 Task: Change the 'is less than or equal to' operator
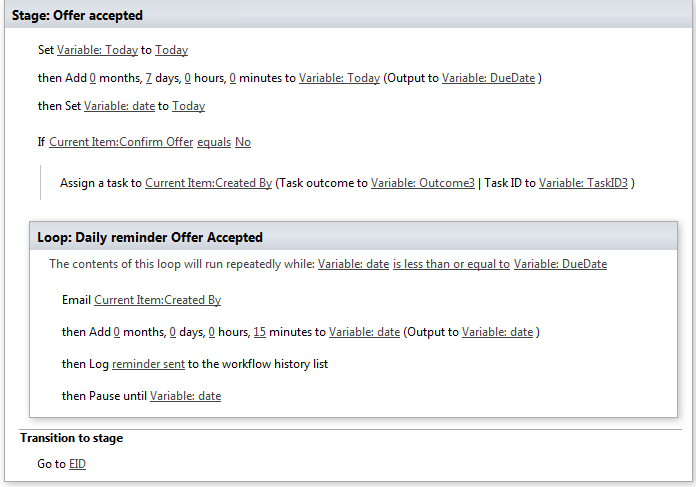pos(451,264)
